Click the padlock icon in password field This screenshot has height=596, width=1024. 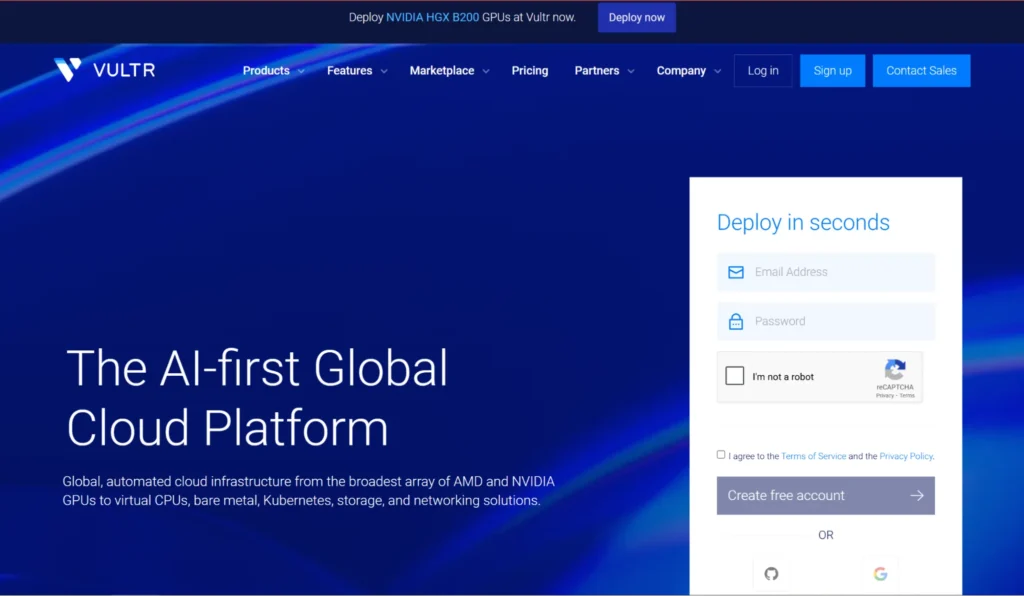click(x=736, y=322)
